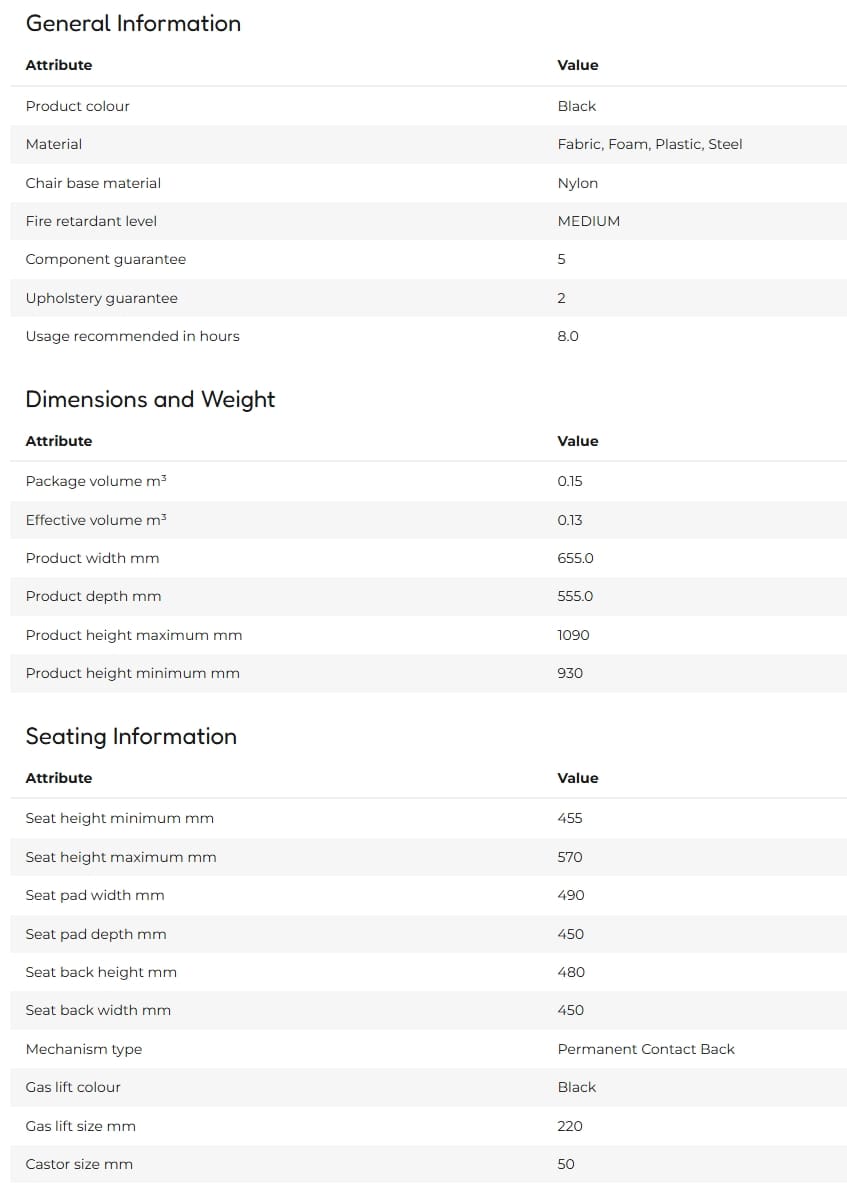Select the Component guarantee attribute
Image resolution: width=847 pixels, height=1201 pixels.
click(106, 259)
